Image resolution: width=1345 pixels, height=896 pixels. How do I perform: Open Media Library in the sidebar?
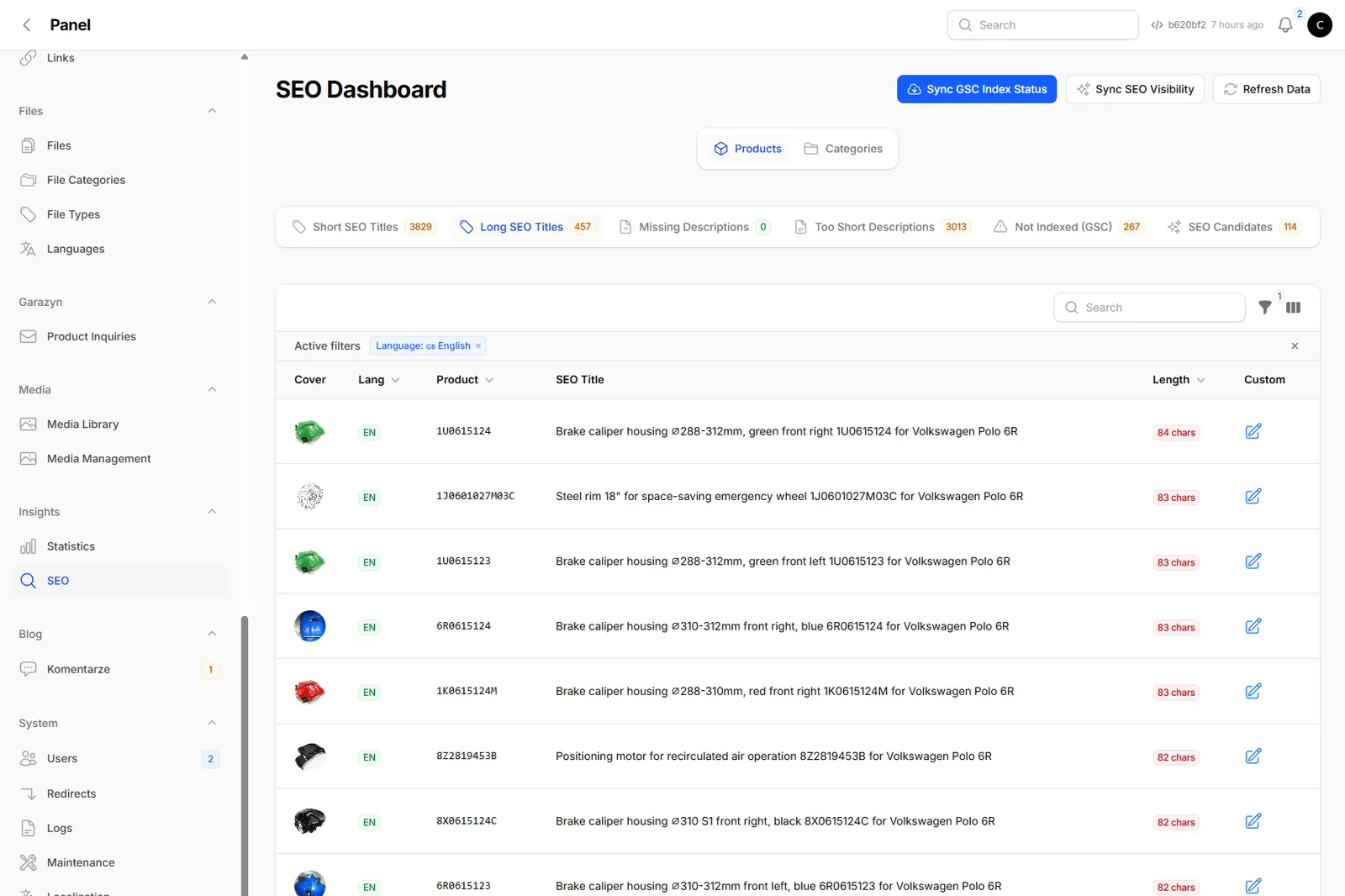coord(119,424)
